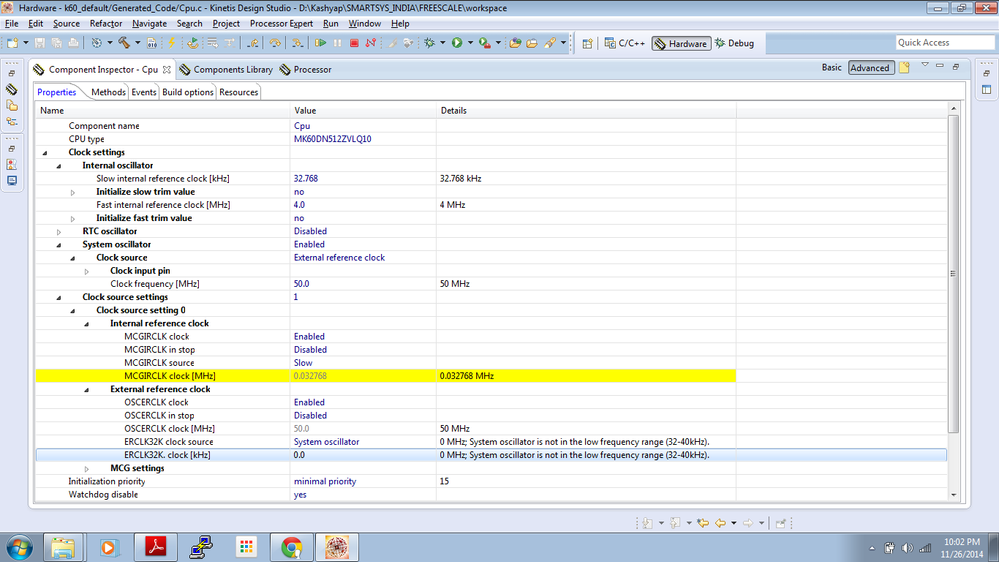
Task: Open the Processor Expert menu
Action: click(x=281, y=24)
